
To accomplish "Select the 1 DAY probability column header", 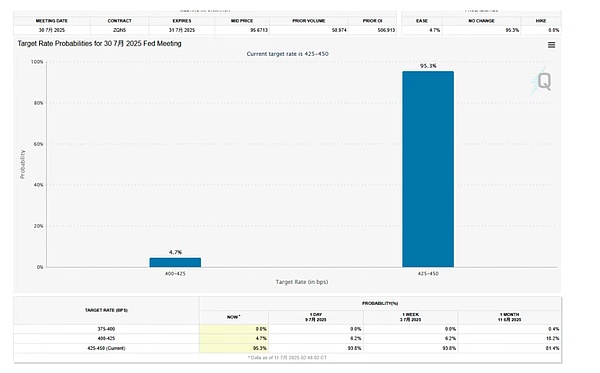I will [316, 317].
